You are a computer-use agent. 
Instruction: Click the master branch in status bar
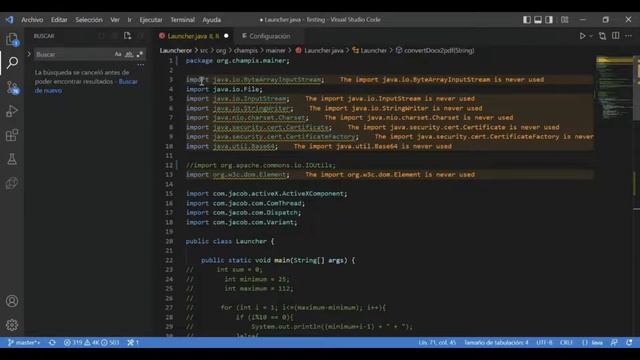click(24, 342)
